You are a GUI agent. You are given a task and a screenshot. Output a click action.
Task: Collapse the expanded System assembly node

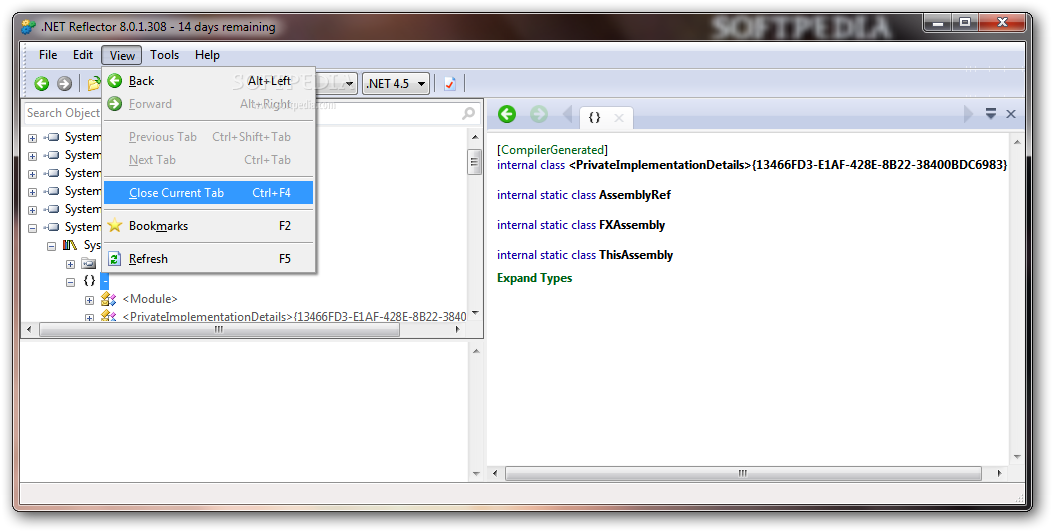(32, 228)
